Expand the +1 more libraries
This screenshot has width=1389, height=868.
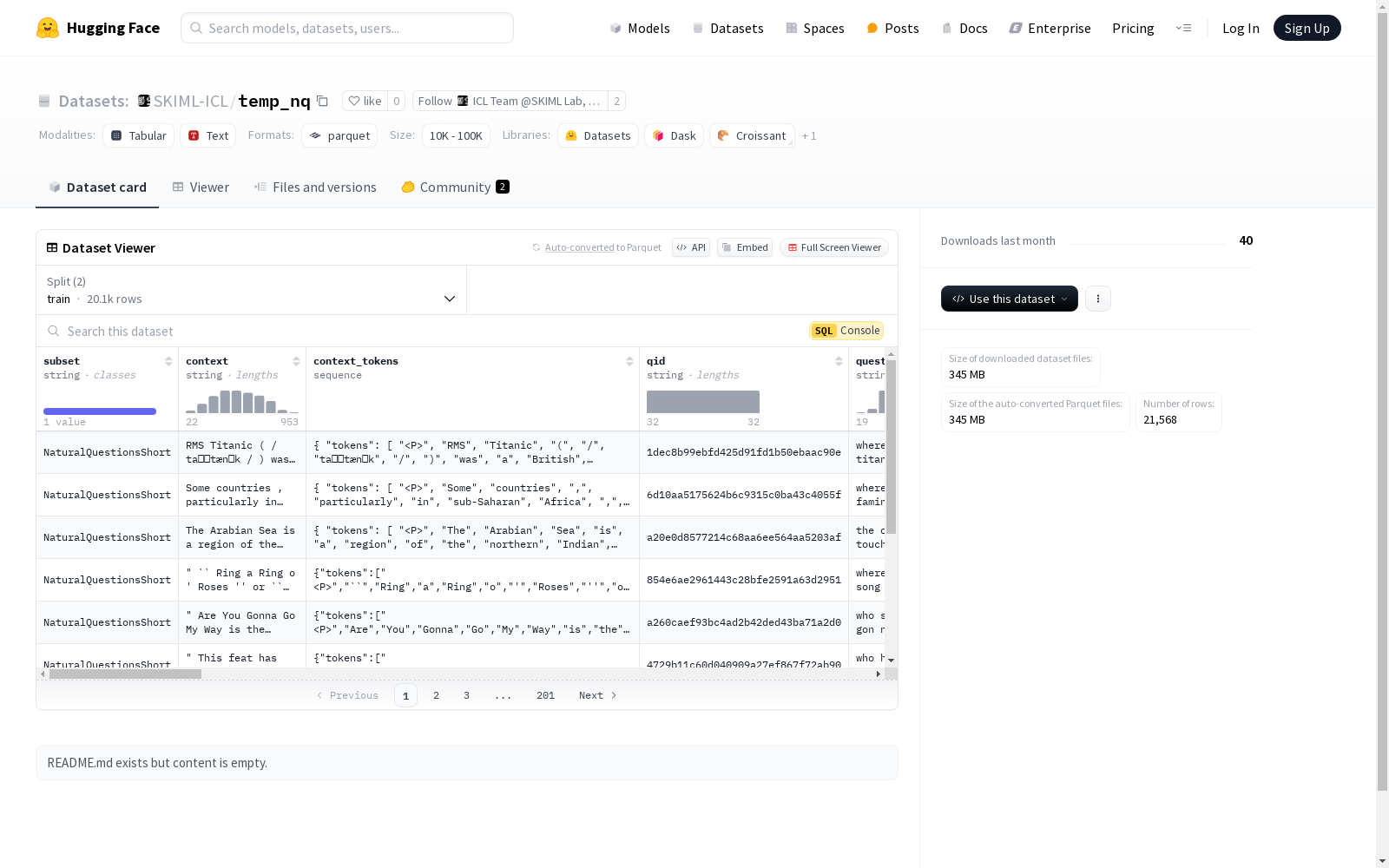click(x=809, y=135)
